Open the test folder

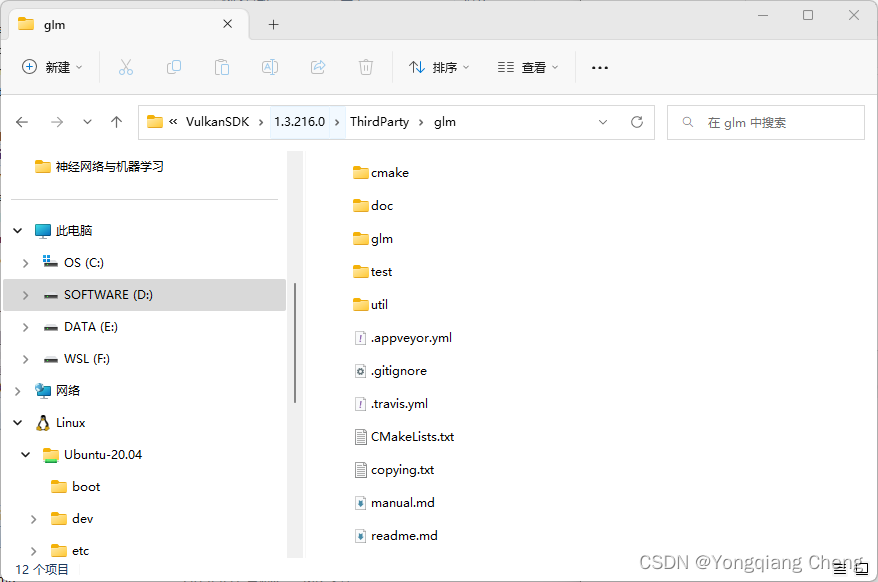point(372,272)
